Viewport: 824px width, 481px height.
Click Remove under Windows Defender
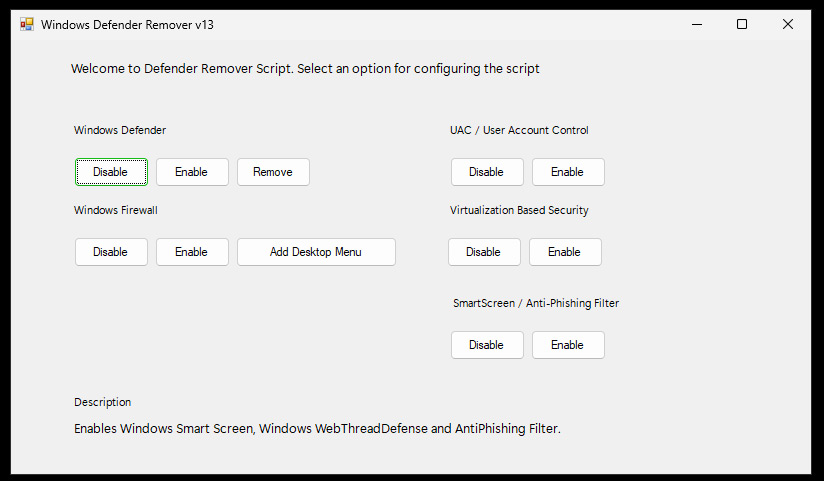coord(273,172)
